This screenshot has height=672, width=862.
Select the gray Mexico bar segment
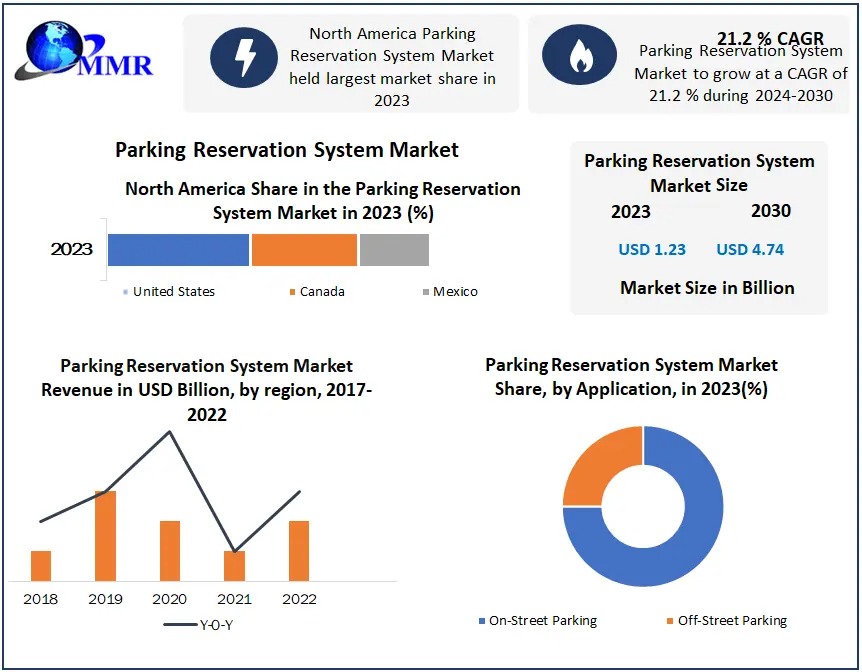tap(394, 250)
